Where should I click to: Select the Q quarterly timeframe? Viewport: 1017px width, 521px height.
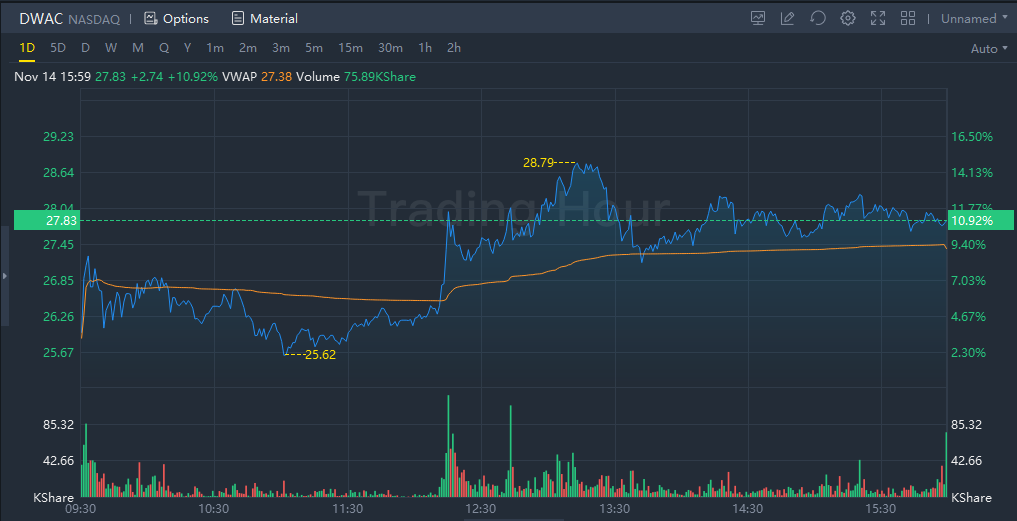click(x=163, y=48)
